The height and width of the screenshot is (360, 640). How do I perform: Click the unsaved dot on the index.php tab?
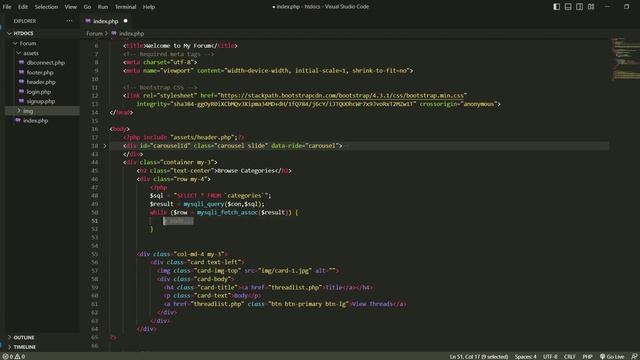point(125,21)
